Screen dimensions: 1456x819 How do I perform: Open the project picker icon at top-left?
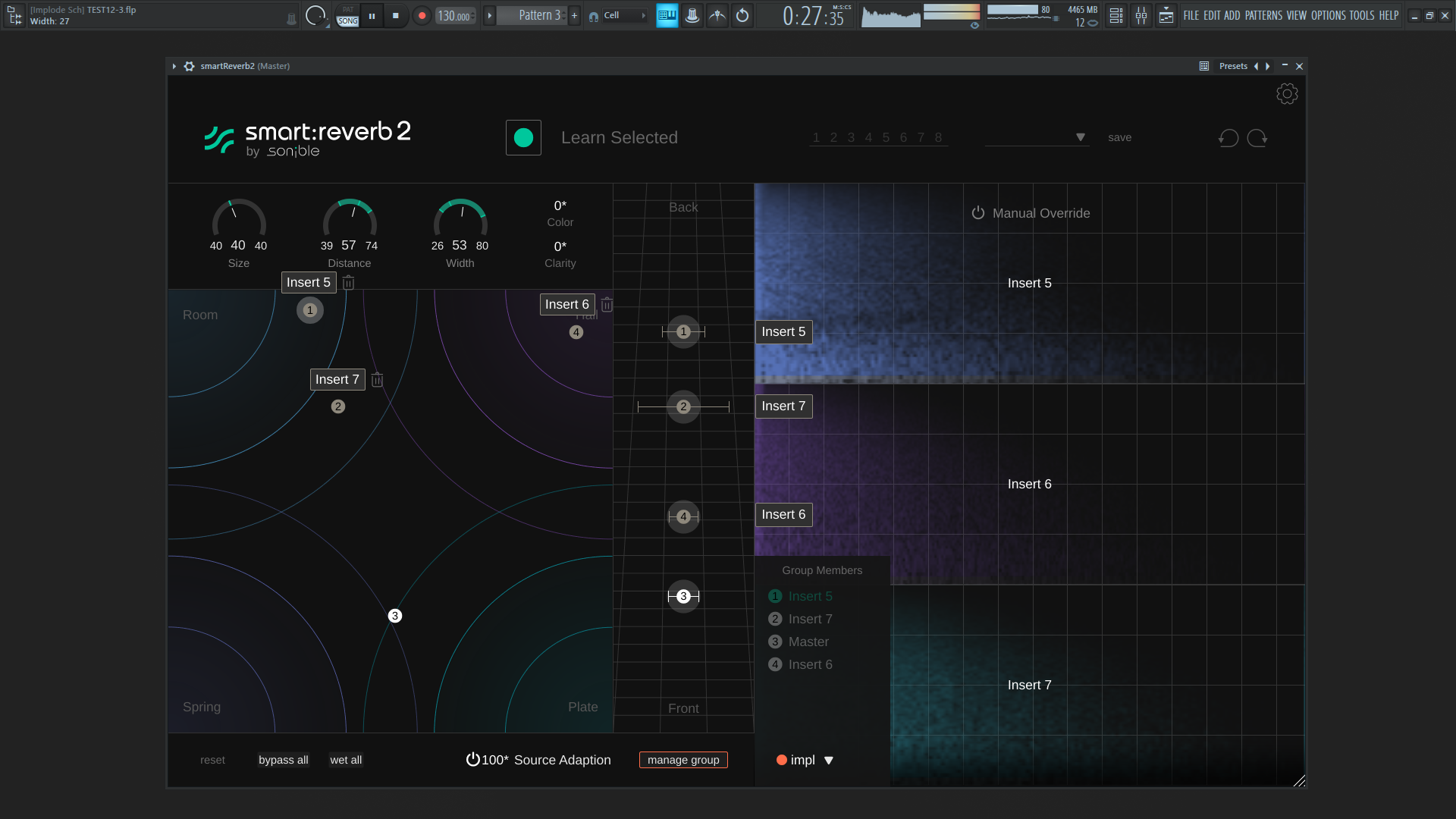(x=15, y=15)
